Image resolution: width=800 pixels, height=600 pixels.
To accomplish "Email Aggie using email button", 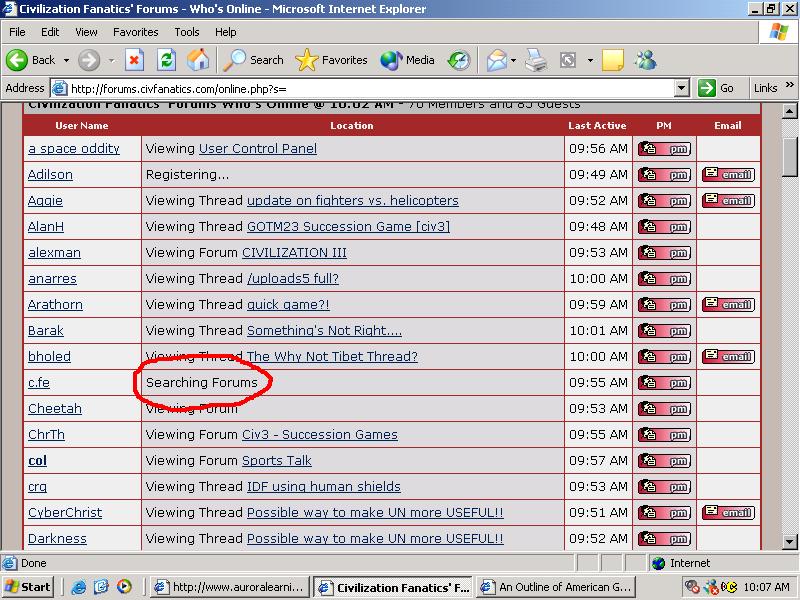I will coord(729,201).
